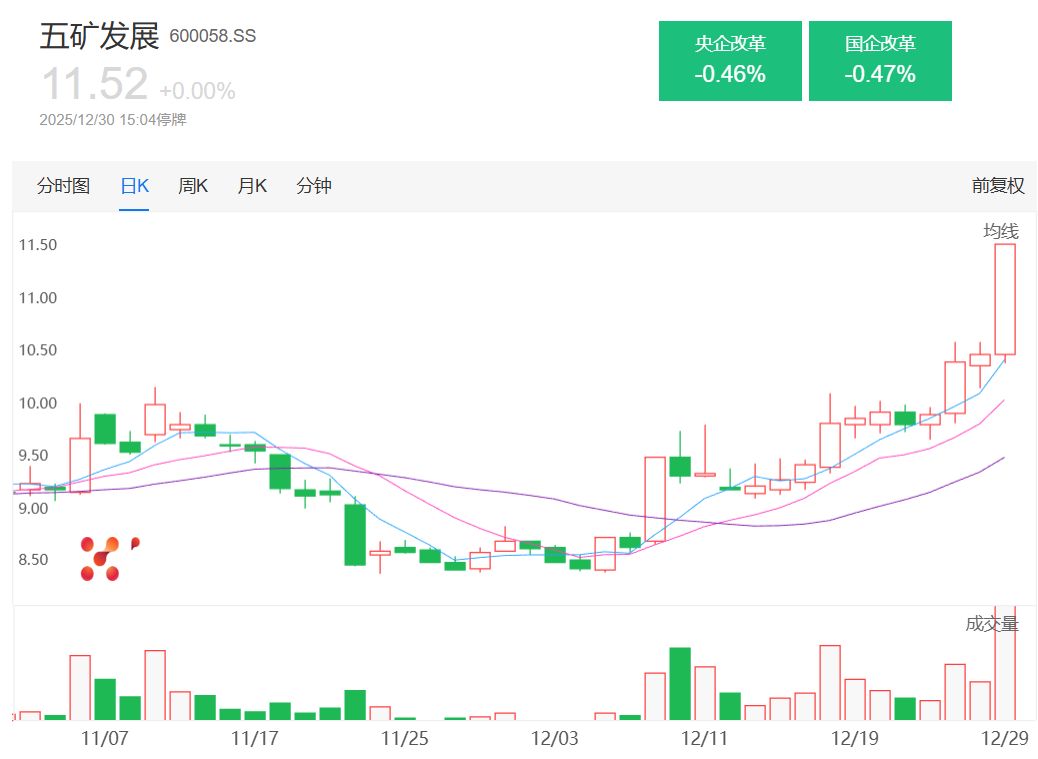Click the 11/17 date axis label
This screenshot has height=759, width=1038.
pyautogui.click(x=254, y=739)
